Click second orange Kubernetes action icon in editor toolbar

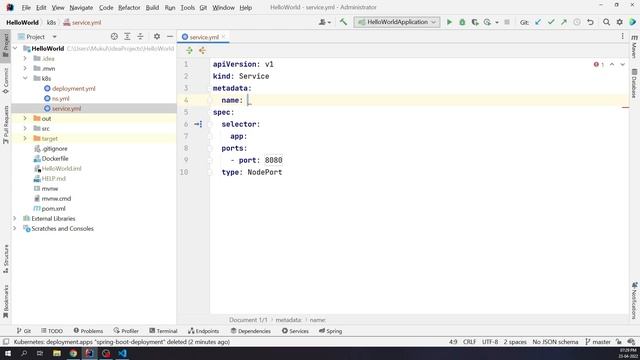point(202,51)
